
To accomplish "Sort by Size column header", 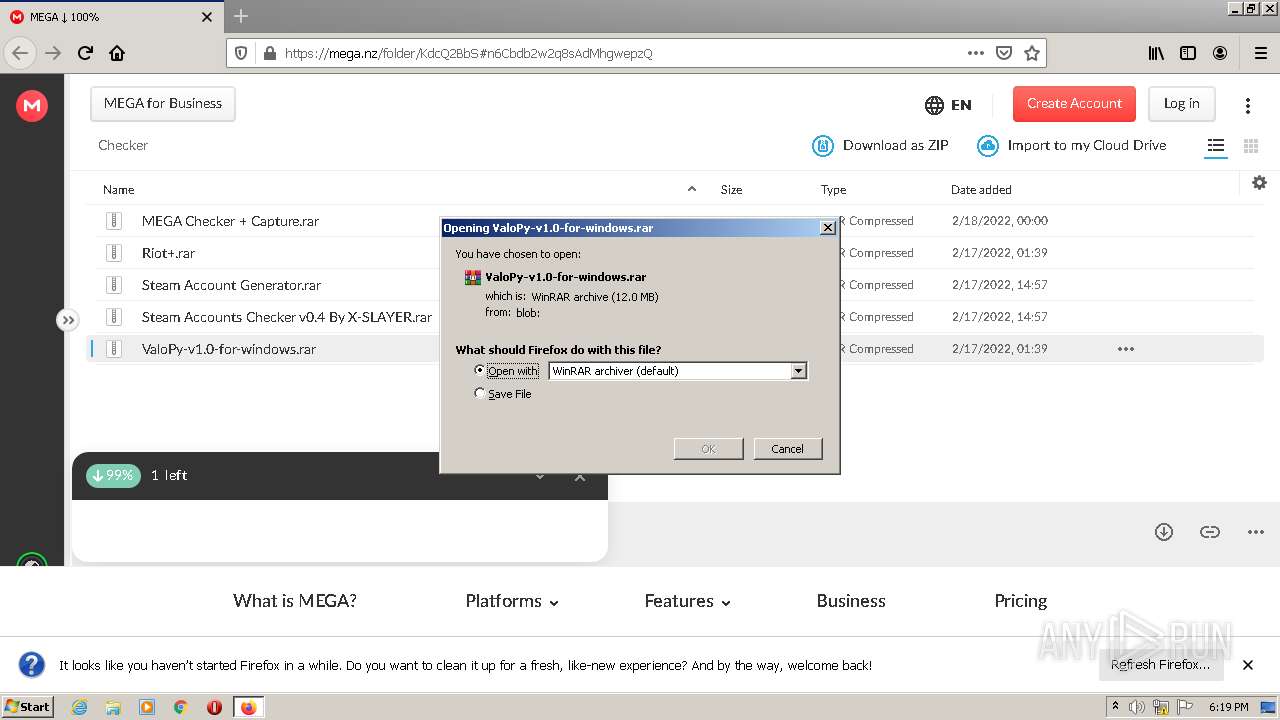I will click(732, 189).
